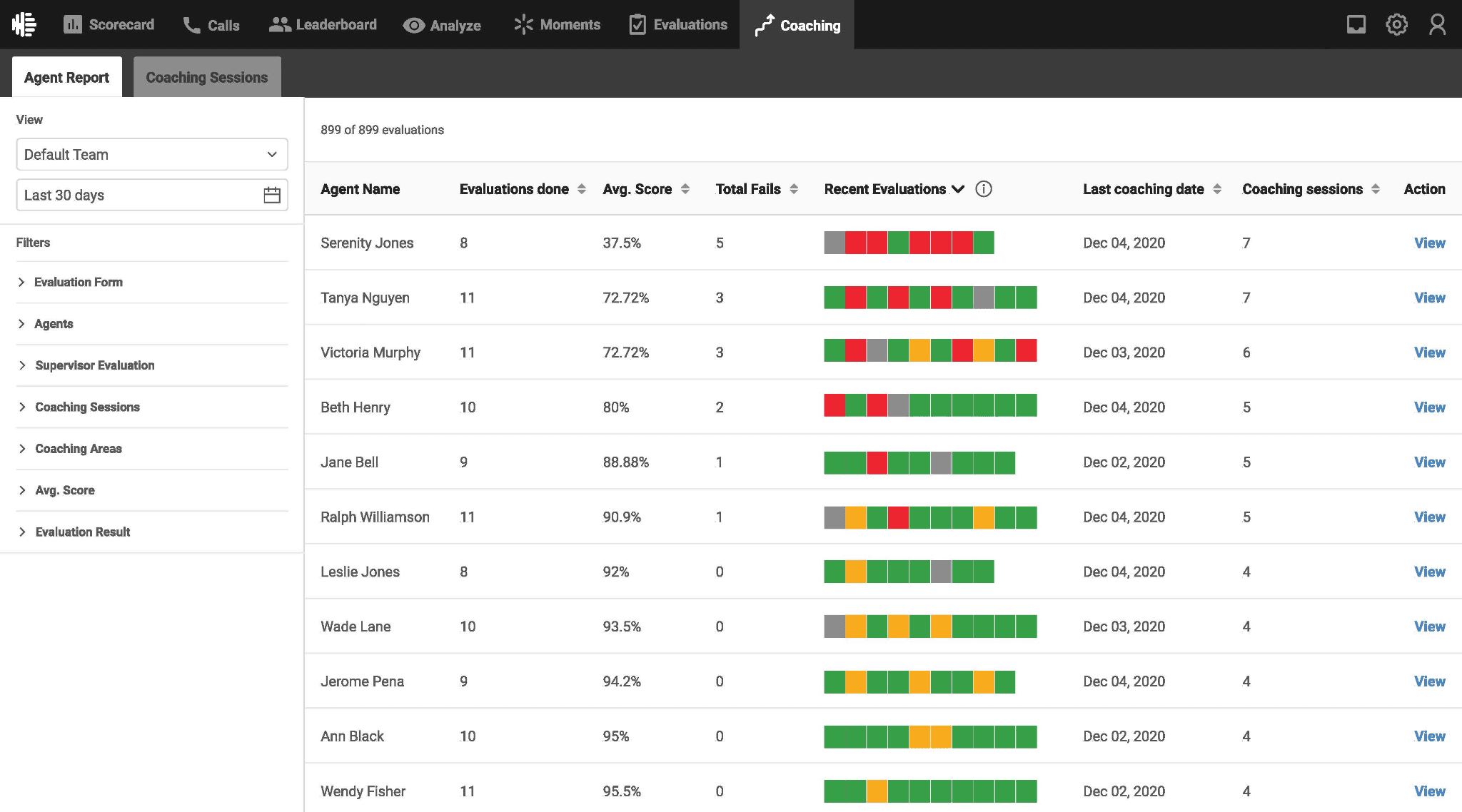The width and height of the screenshot is (1462, 812).
Task: Click info icon beside Recent Evaluations
Action: tap(983, 189)
